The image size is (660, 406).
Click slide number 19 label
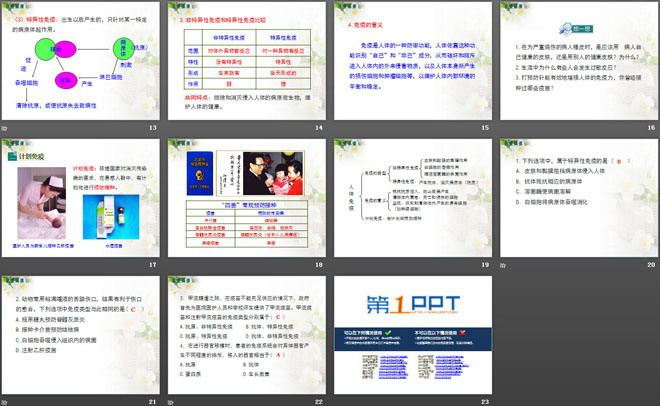coord(485,265)
